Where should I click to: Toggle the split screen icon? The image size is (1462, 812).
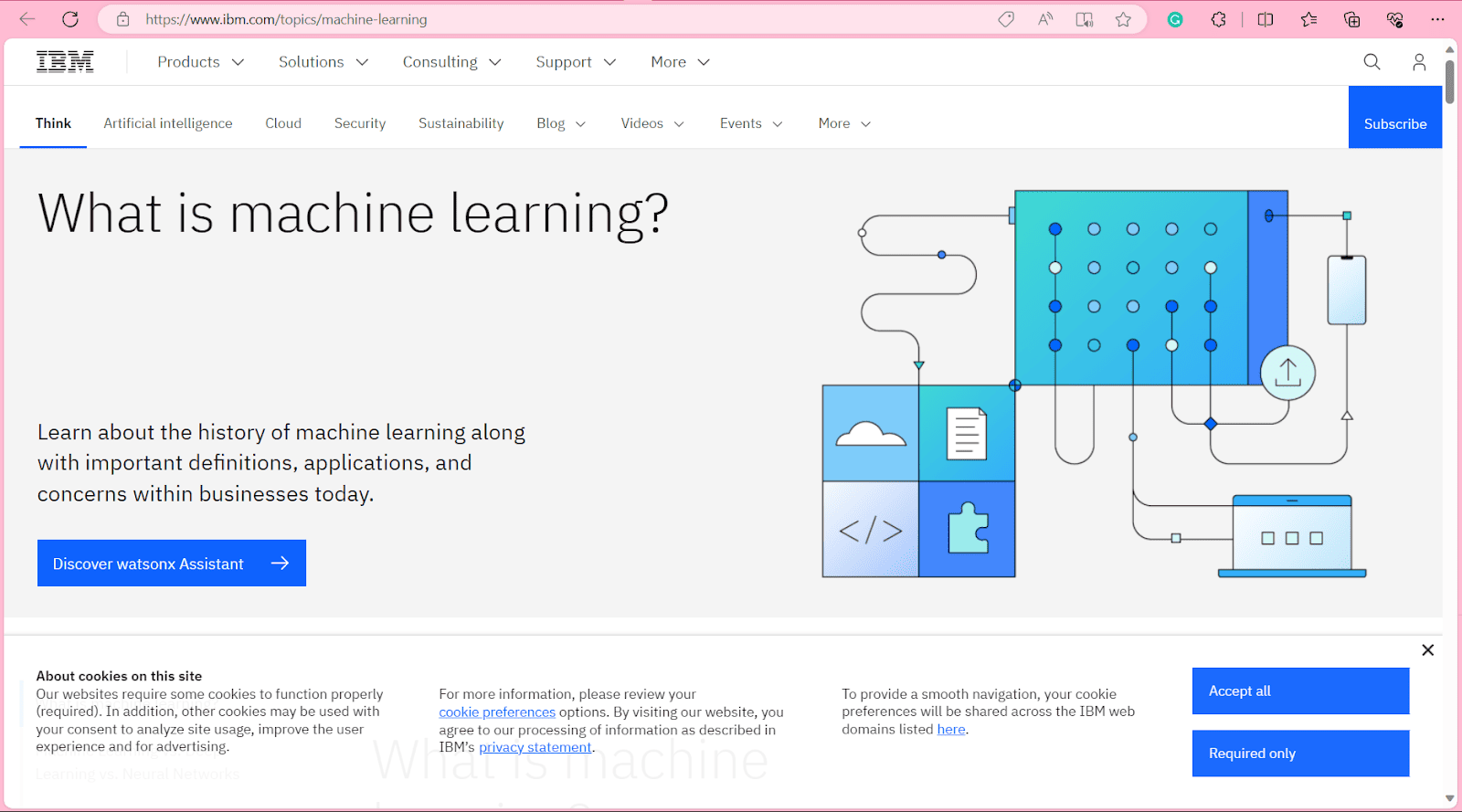pos(1266,19)
